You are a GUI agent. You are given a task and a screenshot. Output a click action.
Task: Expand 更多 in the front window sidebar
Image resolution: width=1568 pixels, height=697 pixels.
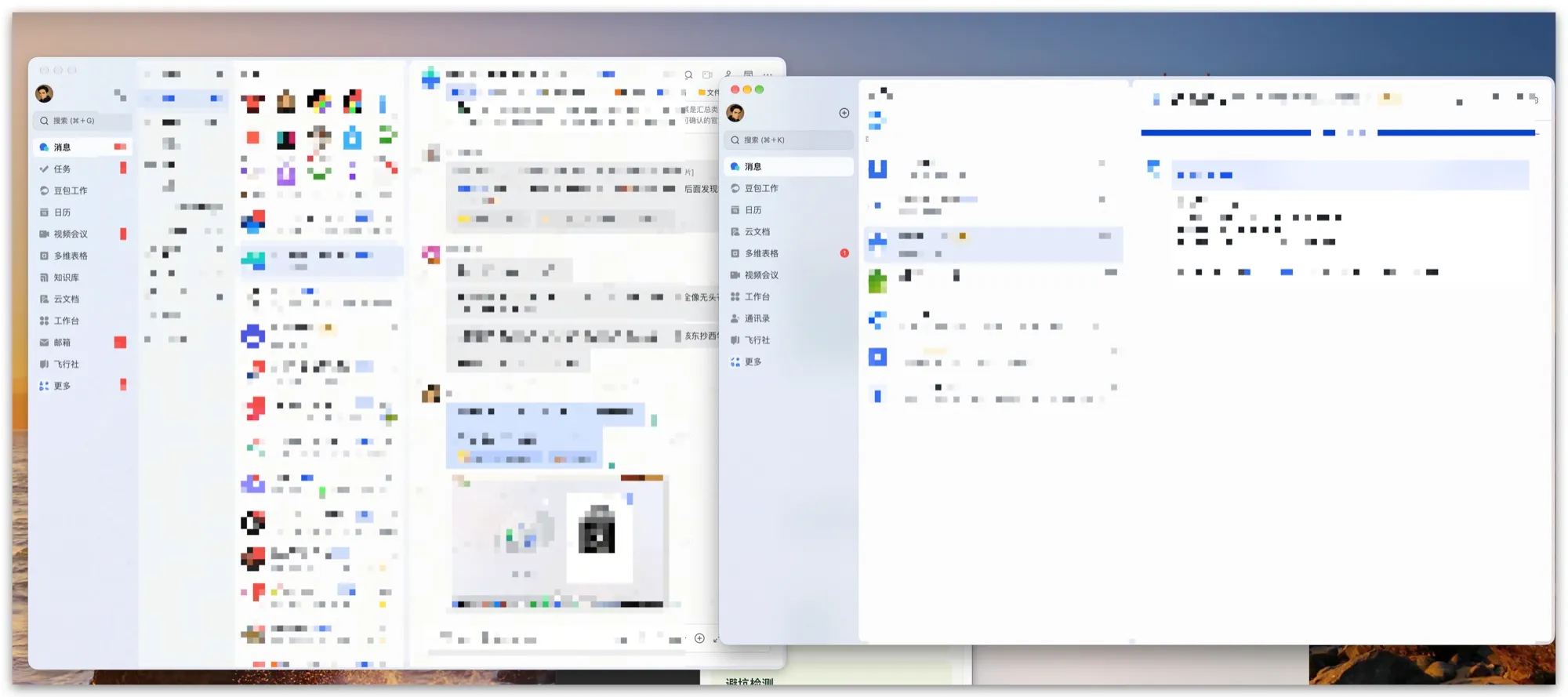tap(789, 362)
